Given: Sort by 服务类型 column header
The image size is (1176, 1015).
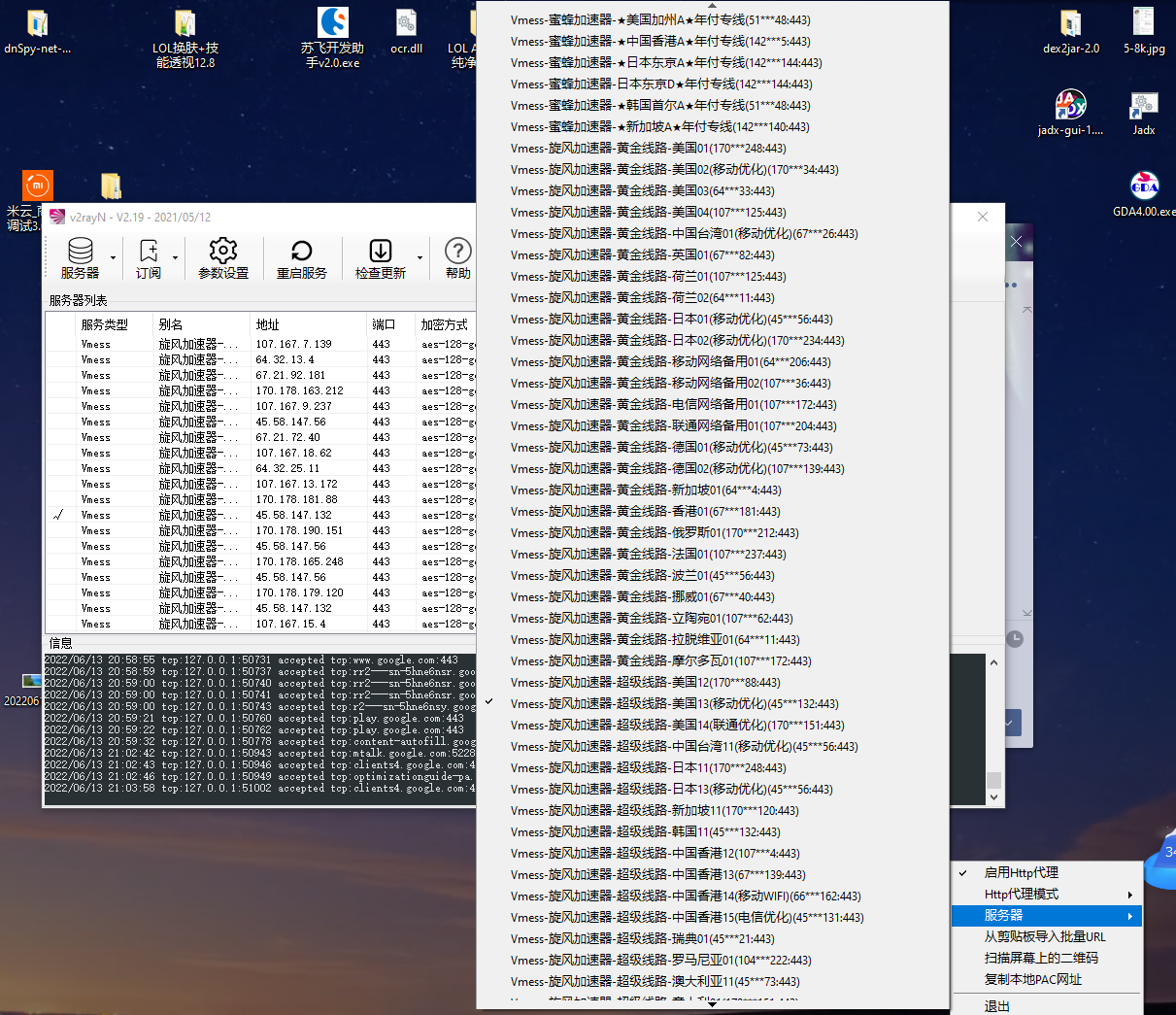Looking at the screenshot, I should 114,324.
